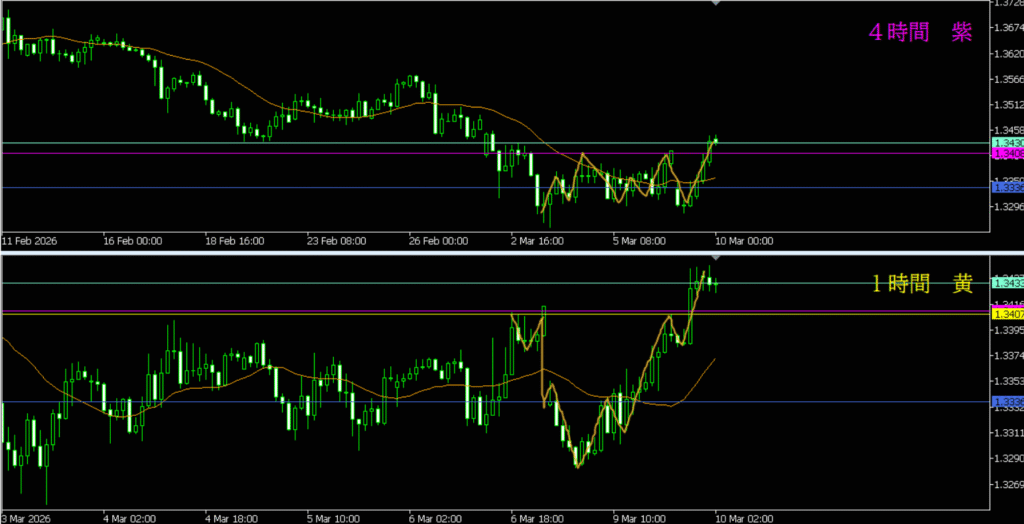The image size is (1024, 524).
Task: Click the blue 1.3336 price tag on the upper axis
Action: click(1006, 187)
